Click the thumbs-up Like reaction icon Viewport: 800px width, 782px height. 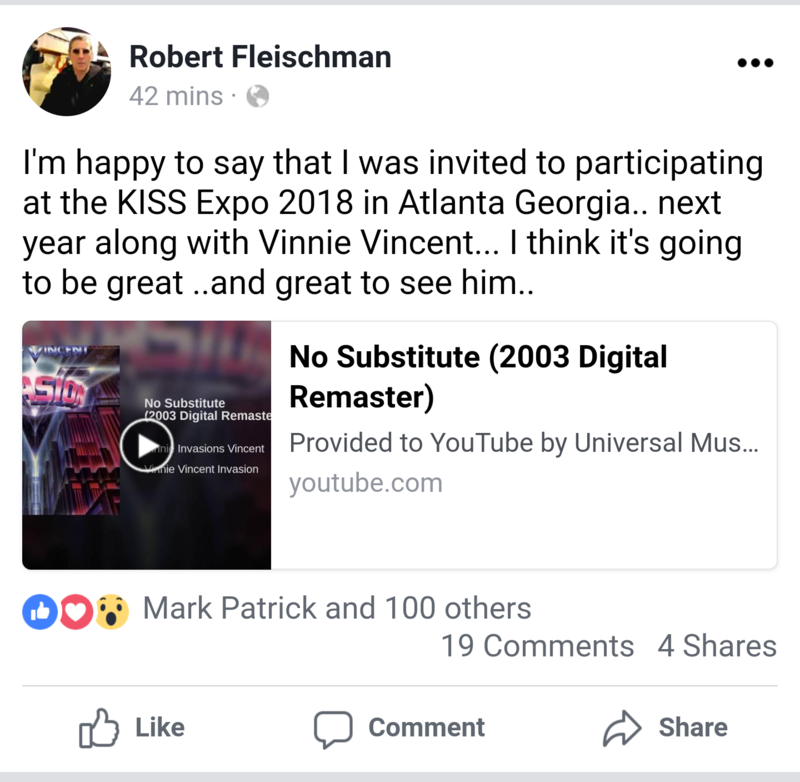point(39,608)
